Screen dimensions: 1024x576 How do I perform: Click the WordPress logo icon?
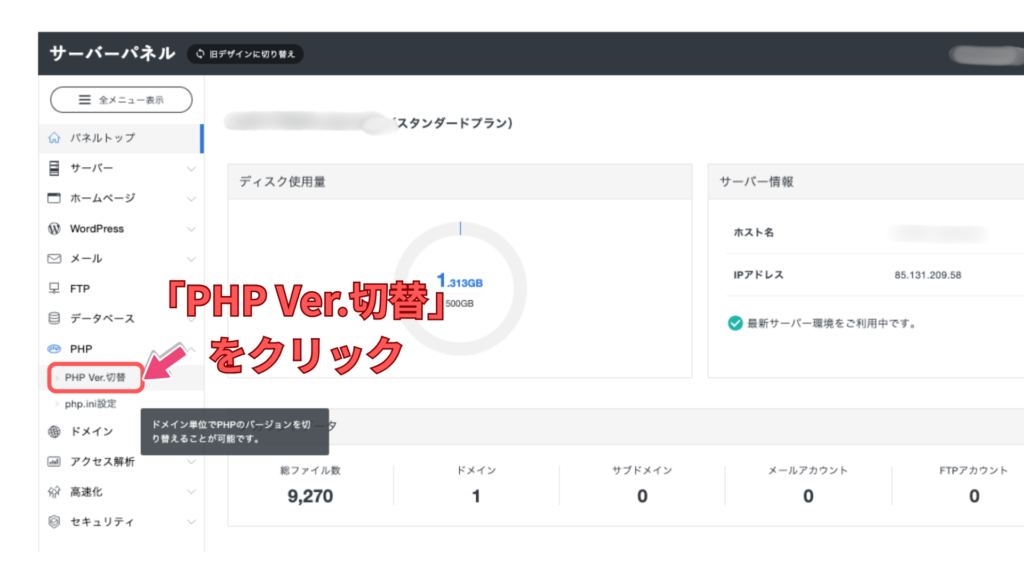55,229
